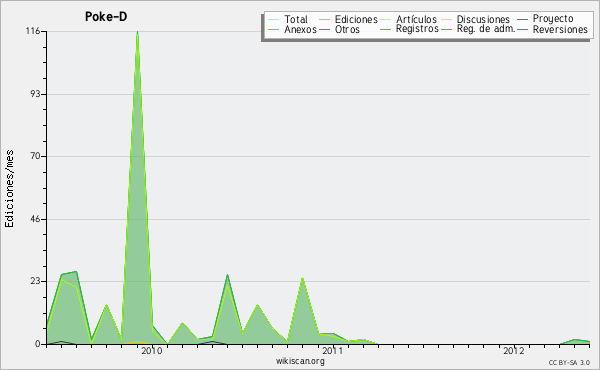Click the 70 y-axis label
This screenshot has height=370, width=600.
tap(36, 156)
